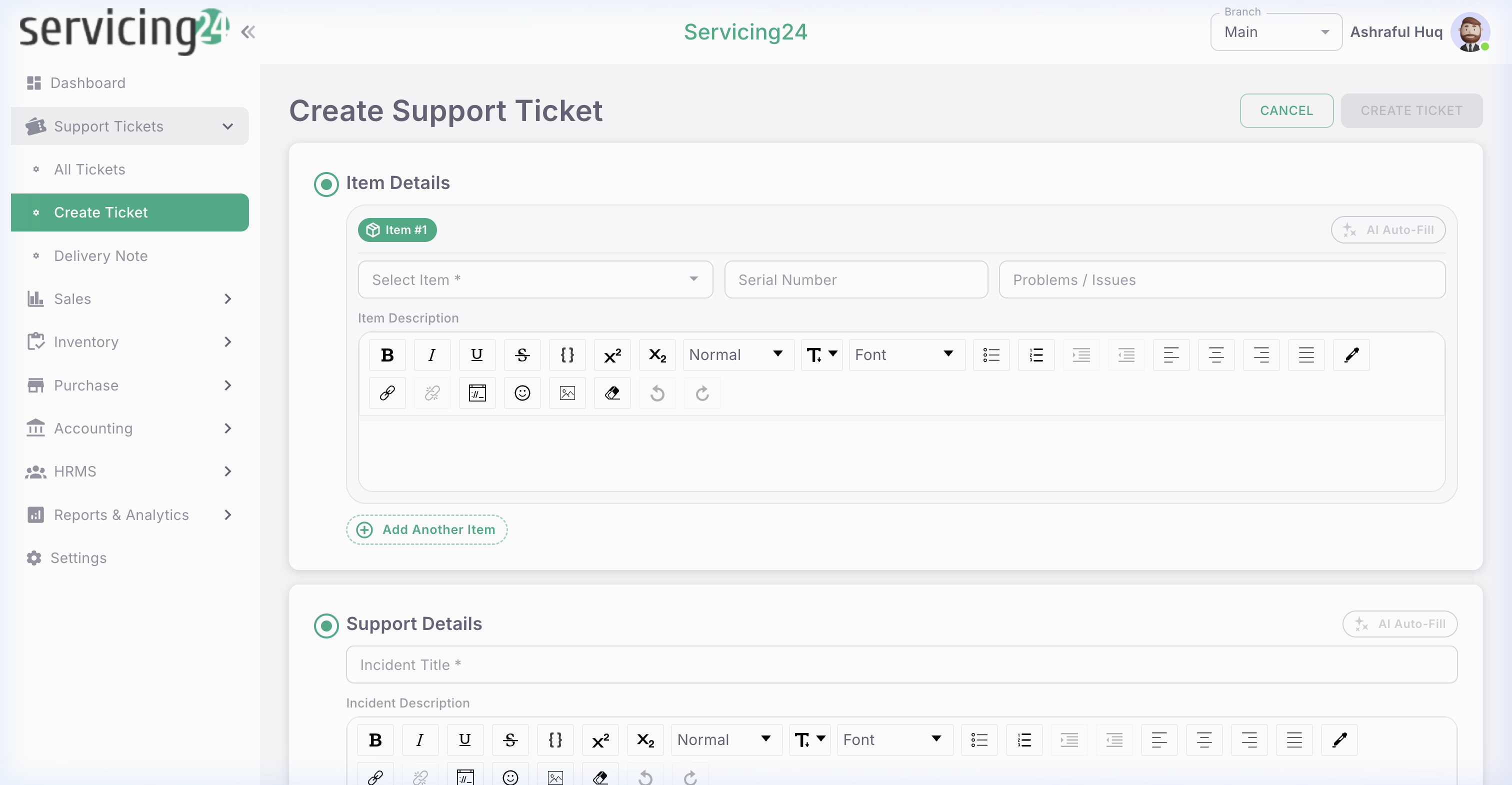Justify text in Item Description editor
This screenshot has width=1512, height=785.
[x=1306, y=354]
